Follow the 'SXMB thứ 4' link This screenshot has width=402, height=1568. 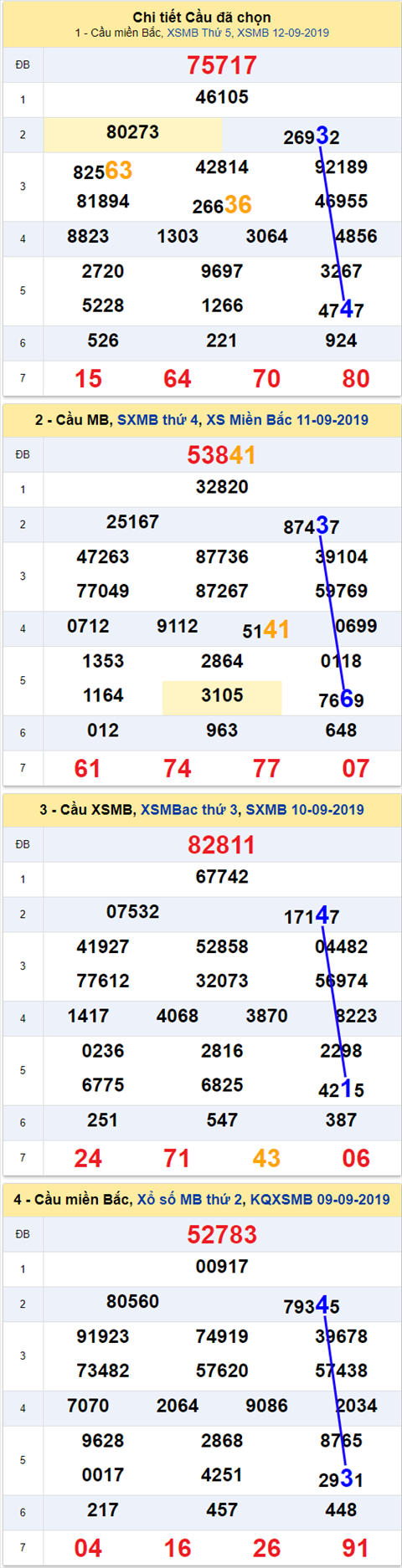point(159,420)
